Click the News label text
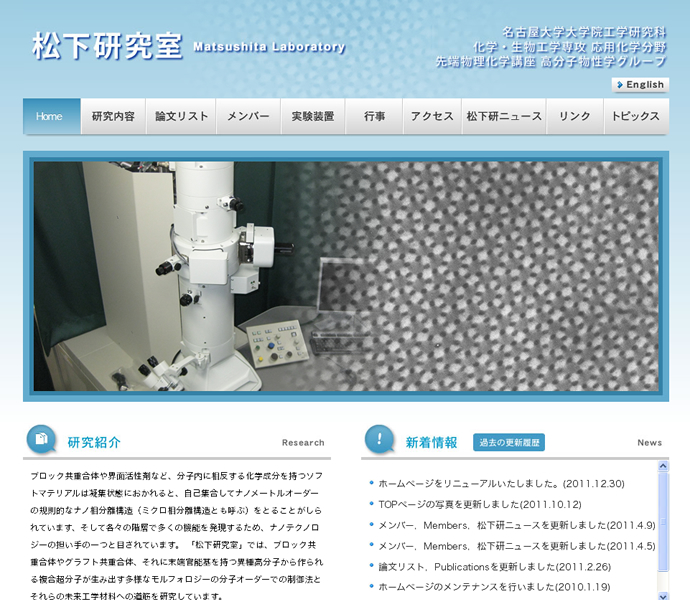Screen dimensions: 690x600 pyautogui.click(x=650, y=443)
